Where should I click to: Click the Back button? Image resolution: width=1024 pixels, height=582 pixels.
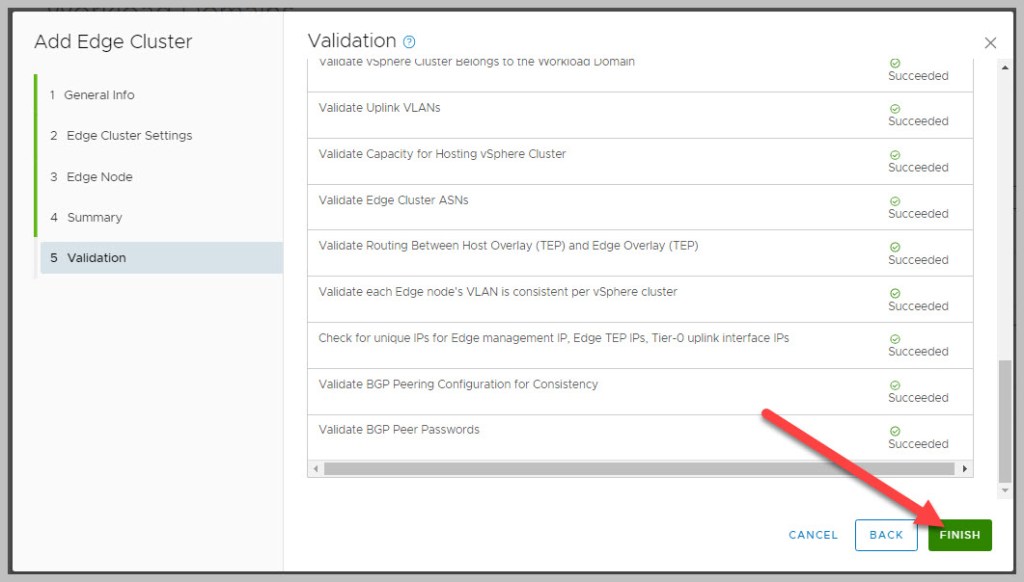coord(886,535)
